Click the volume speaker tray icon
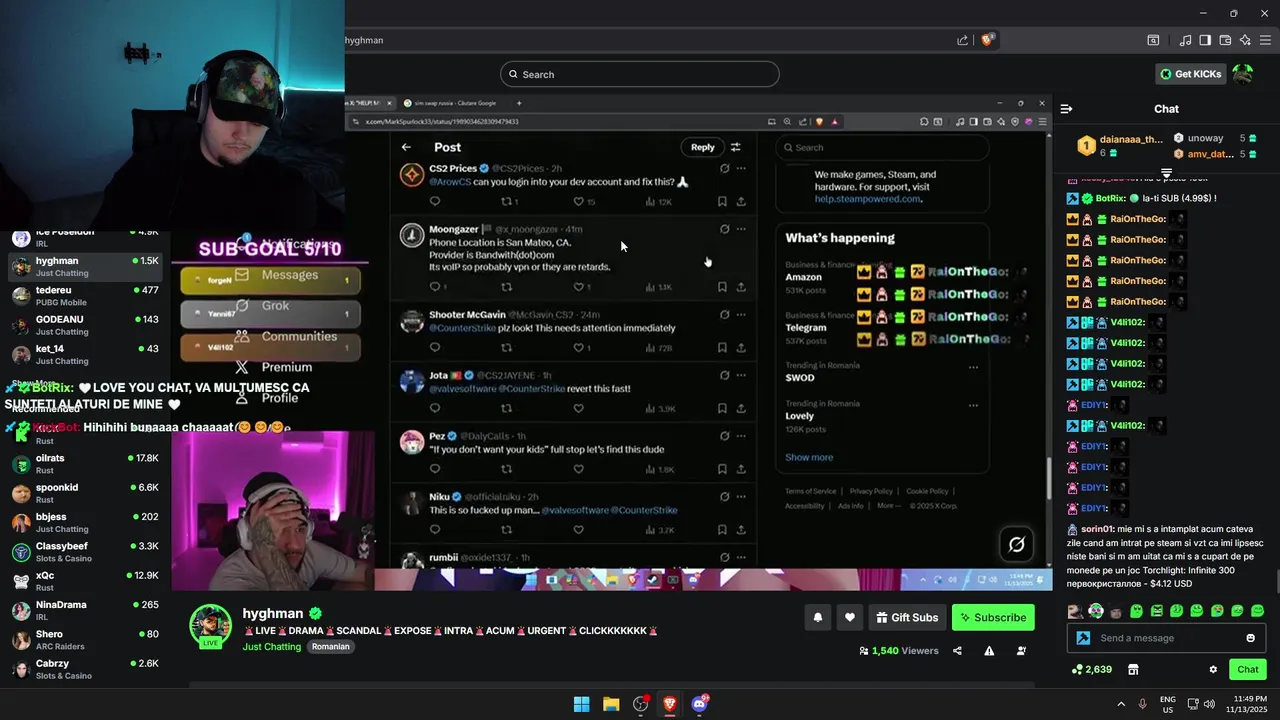Screen dimensions: 1280x720 1209,704
